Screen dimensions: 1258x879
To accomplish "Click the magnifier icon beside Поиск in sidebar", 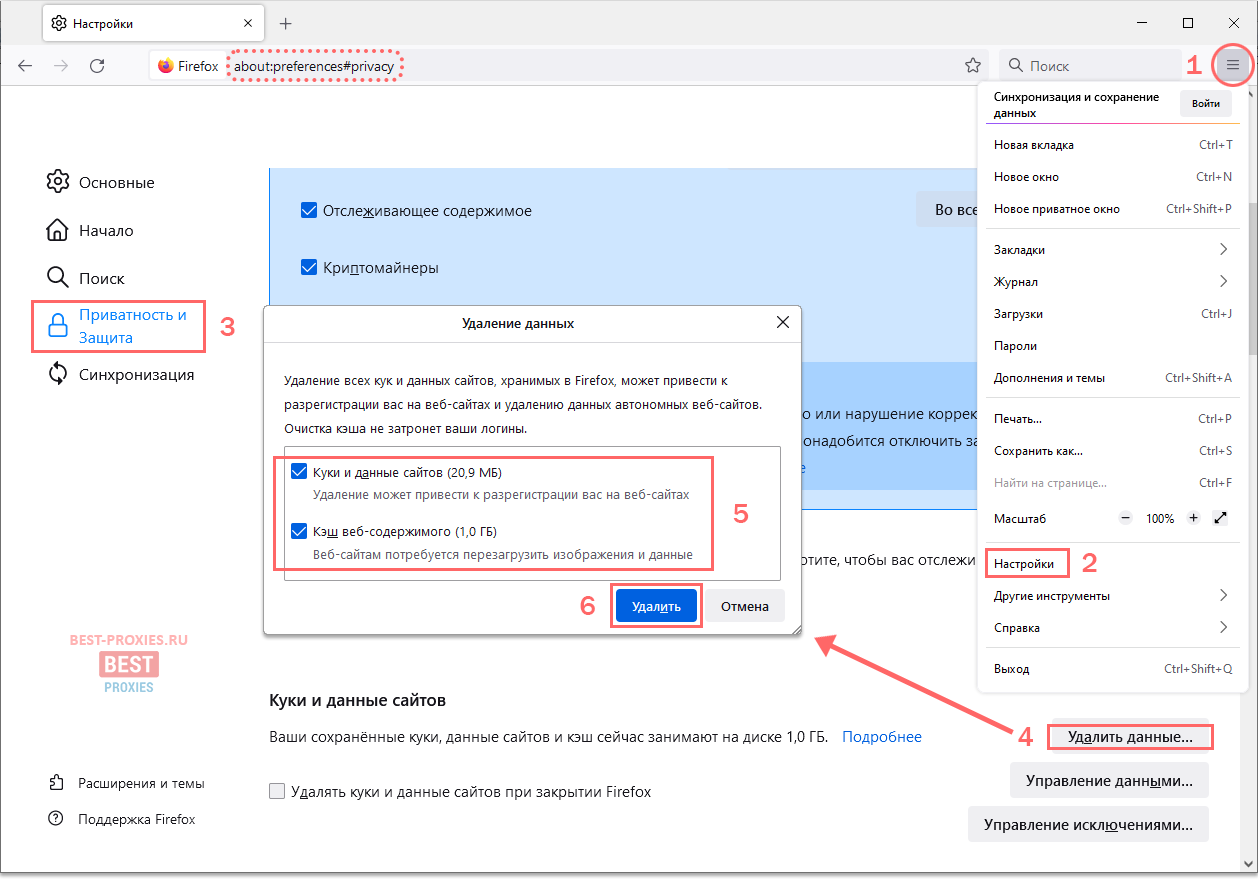I will pos(58,278).
